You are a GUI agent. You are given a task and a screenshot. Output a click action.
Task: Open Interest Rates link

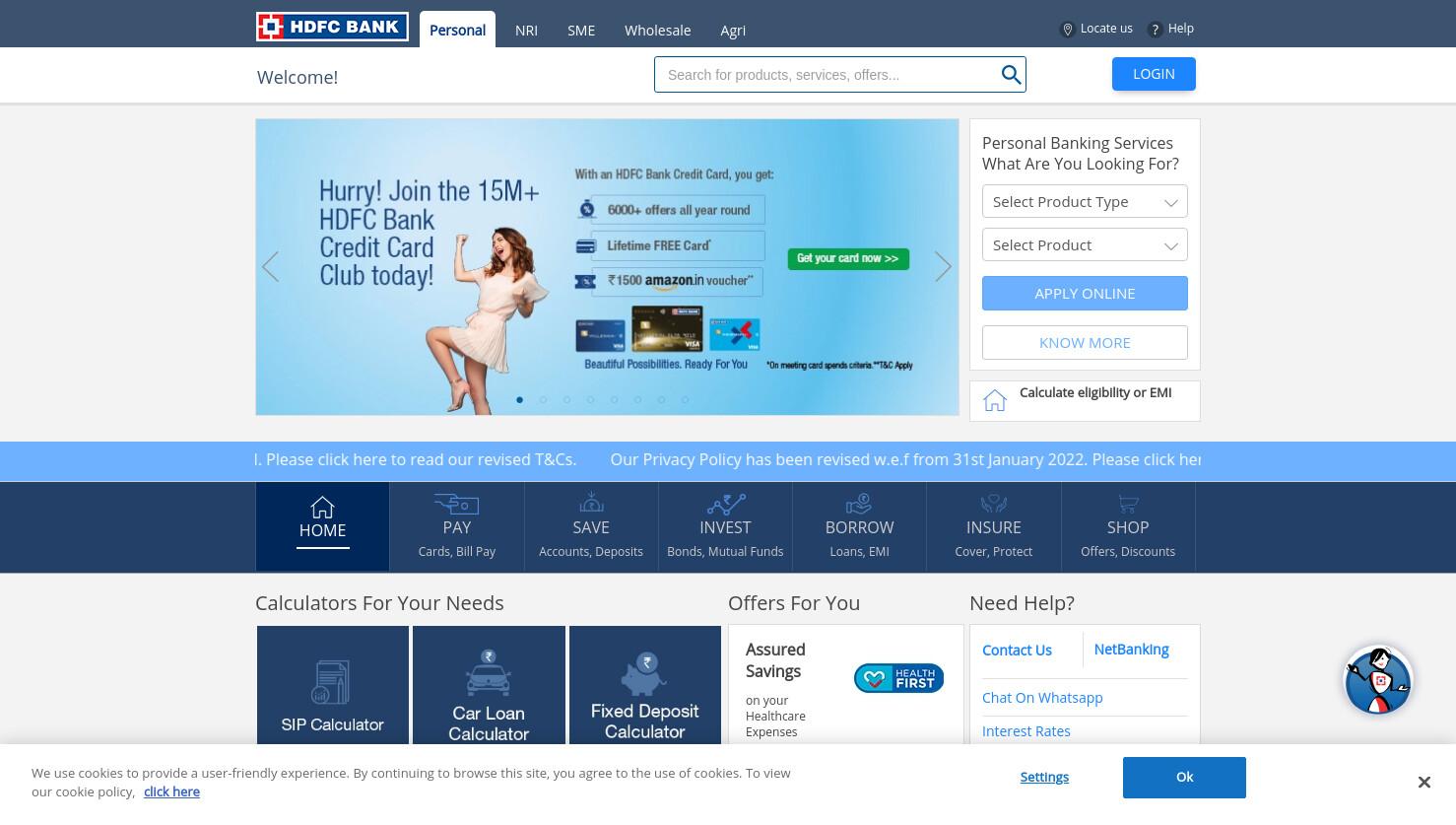click(1026, 731)
